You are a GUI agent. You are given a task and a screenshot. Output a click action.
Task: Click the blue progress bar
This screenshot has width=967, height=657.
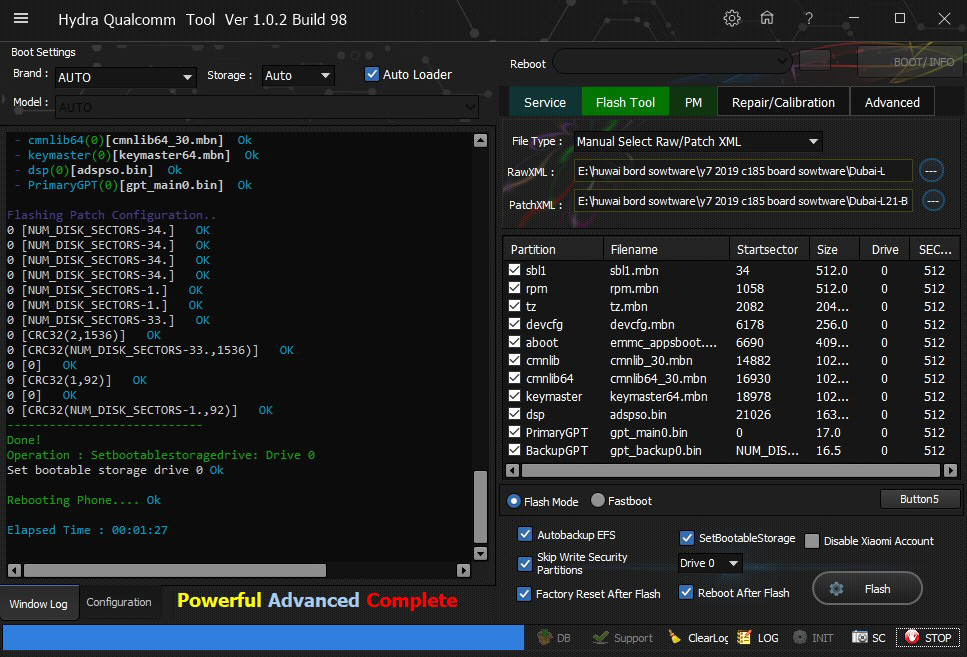click(x=263, y=637)
